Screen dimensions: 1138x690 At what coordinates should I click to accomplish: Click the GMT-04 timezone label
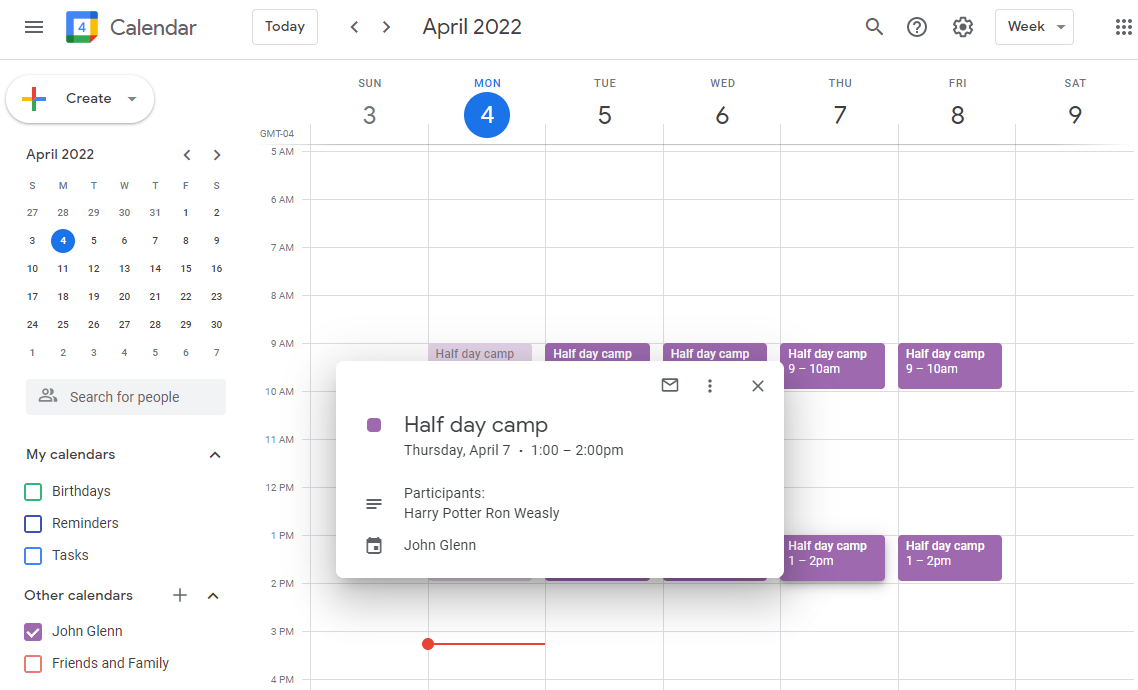(x=277, y=134)
